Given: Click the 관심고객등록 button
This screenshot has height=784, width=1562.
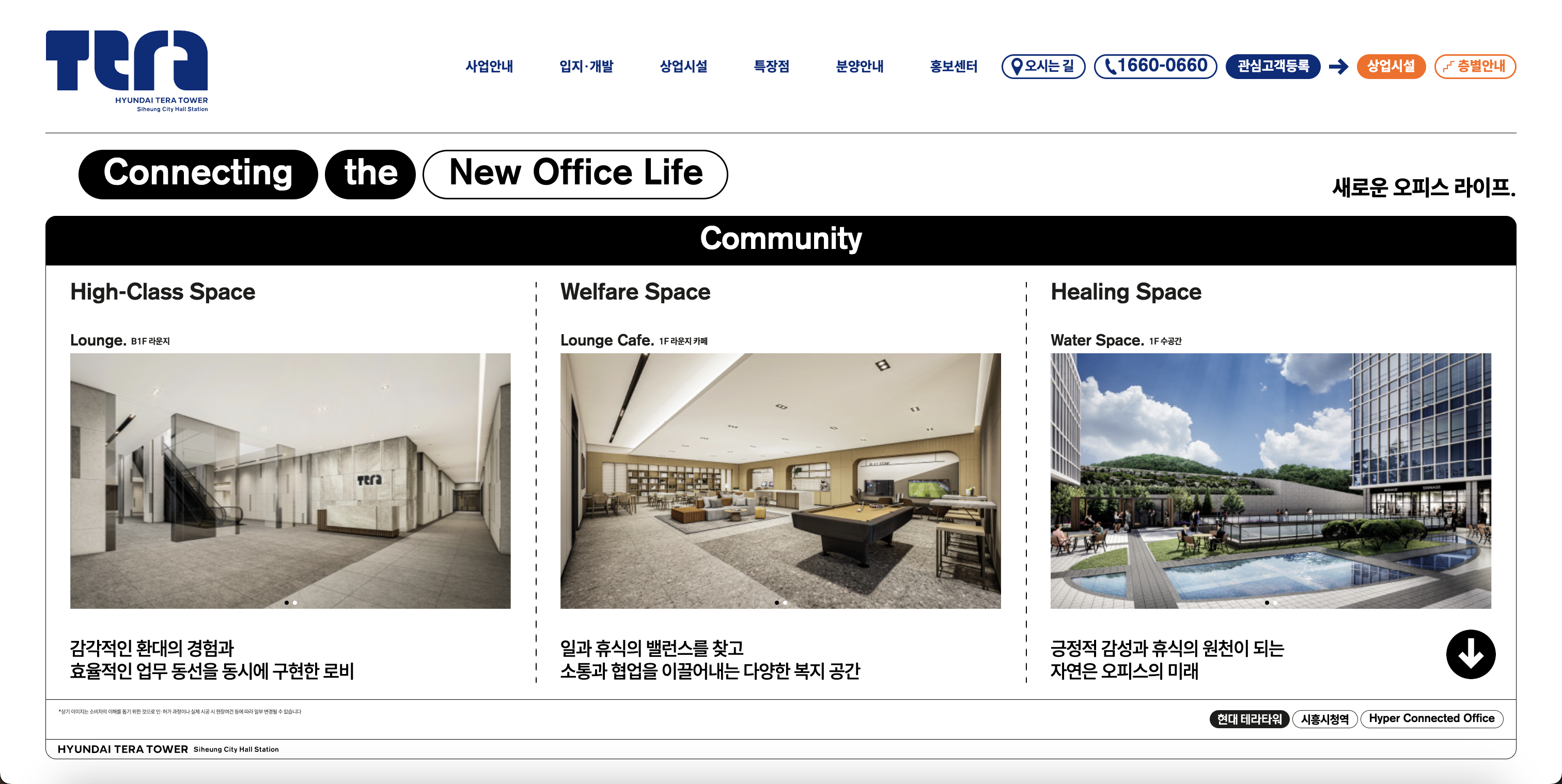Looking at the screenshot, I should tap(1273, 66).
